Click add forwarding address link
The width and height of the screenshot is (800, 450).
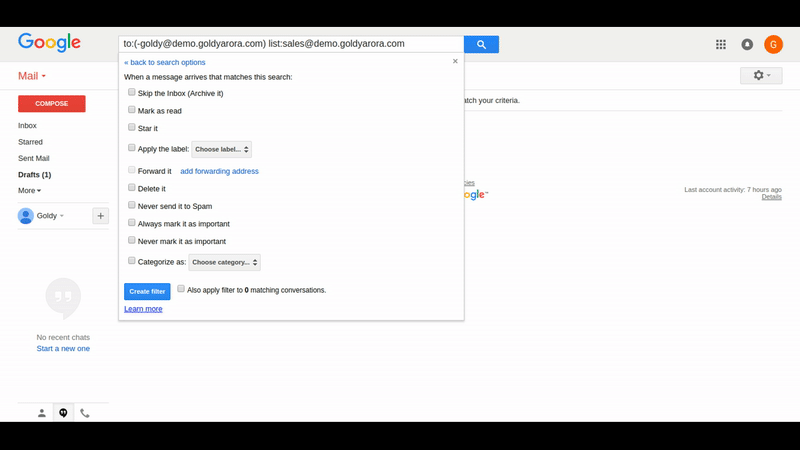pyautogui.click(x=219, y=171)
